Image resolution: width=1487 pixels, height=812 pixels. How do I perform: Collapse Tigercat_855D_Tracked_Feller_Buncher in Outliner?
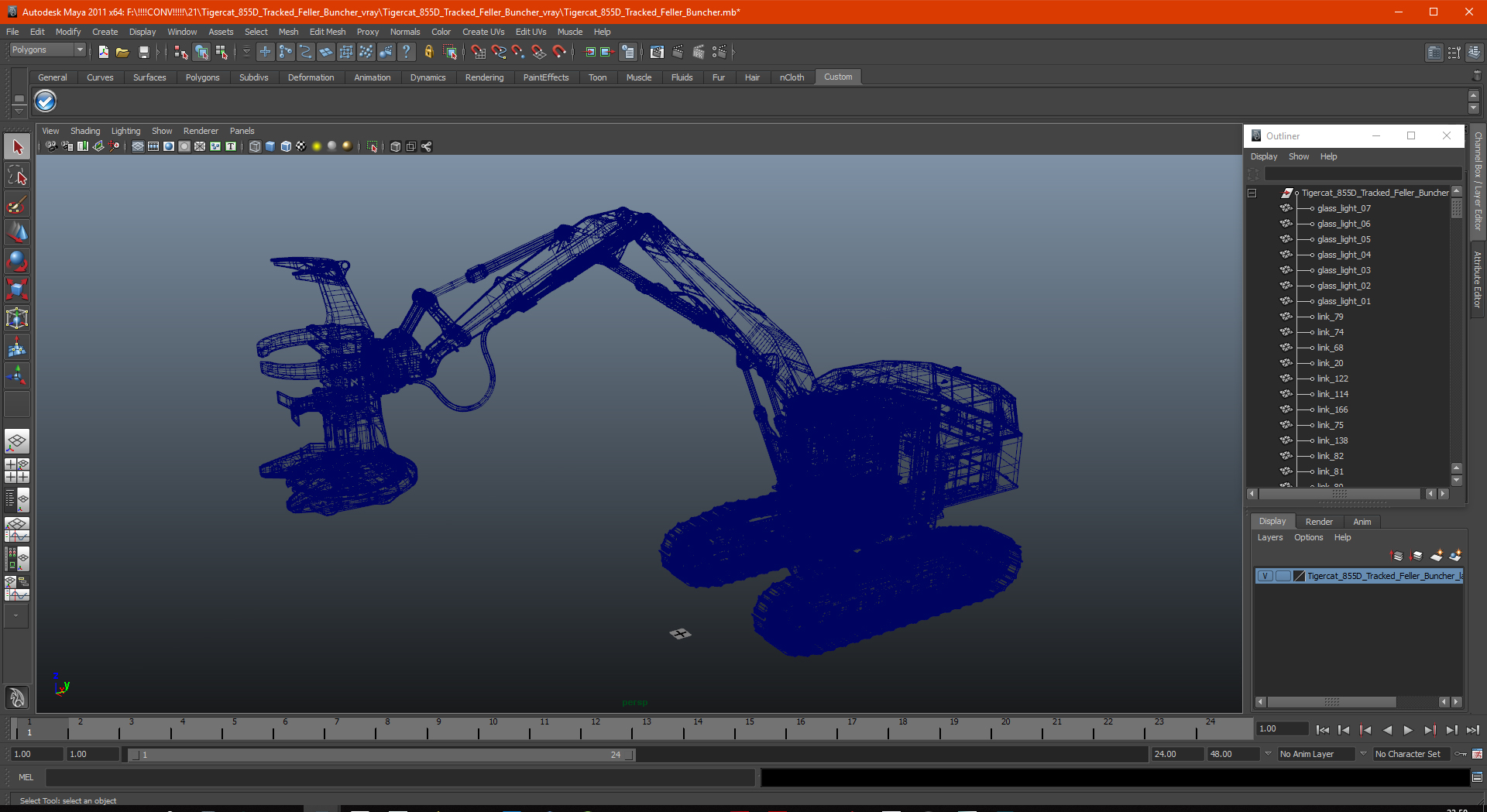pos(1252,193)
